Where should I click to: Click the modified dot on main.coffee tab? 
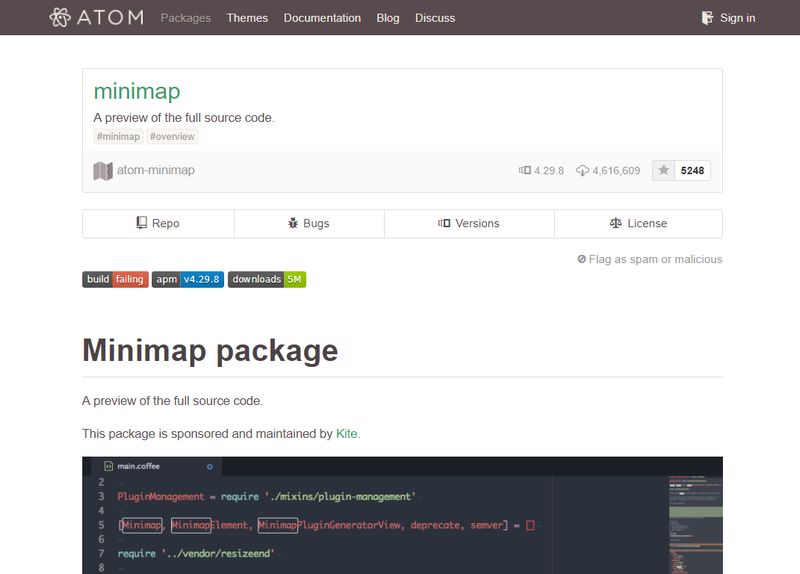click(209, 466)
